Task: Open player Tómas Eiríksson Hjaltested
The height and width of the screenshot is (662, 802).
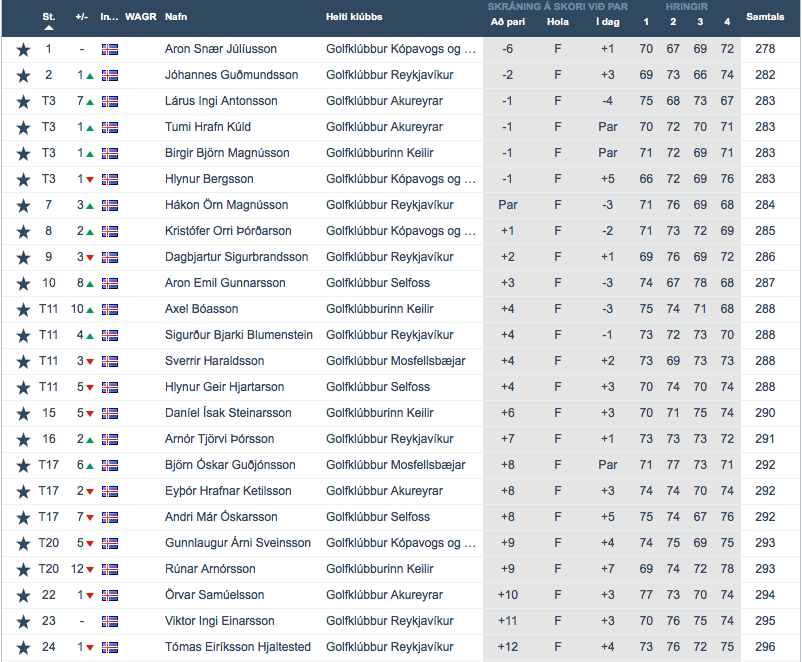Action: (x=238, y=647)
